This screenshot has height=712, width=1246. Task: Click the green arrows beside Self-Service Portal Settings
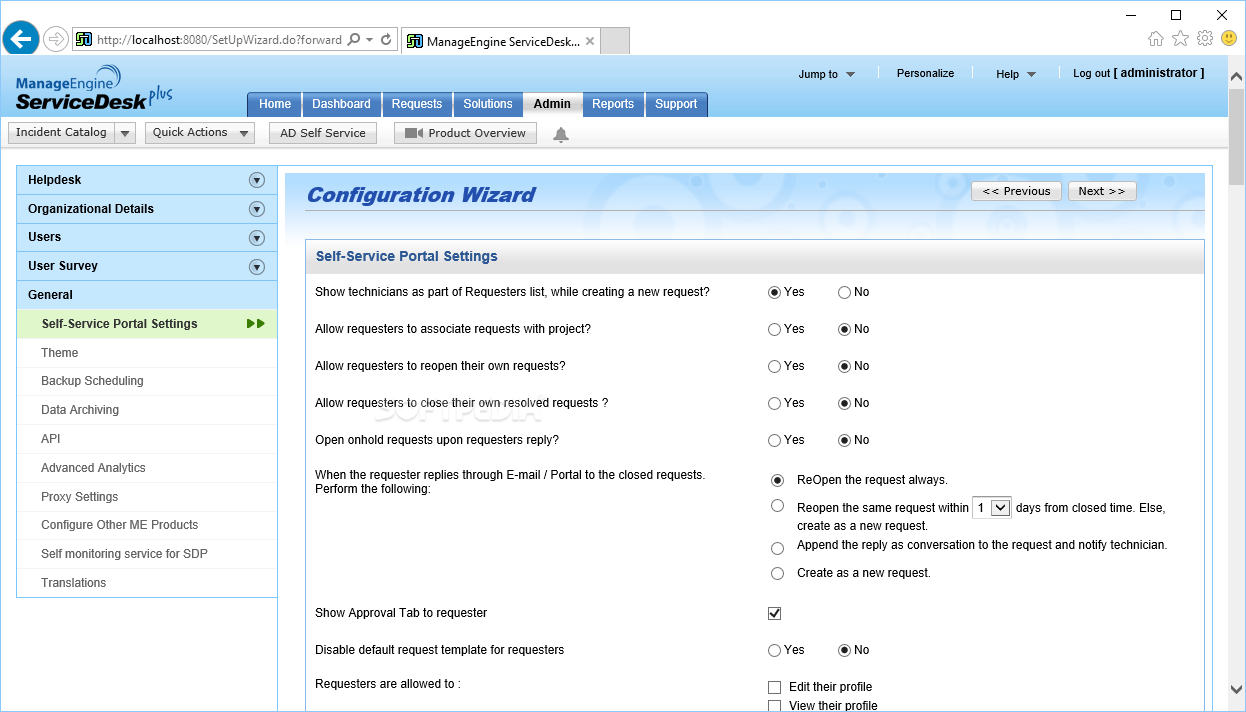(x=256, y=324)
